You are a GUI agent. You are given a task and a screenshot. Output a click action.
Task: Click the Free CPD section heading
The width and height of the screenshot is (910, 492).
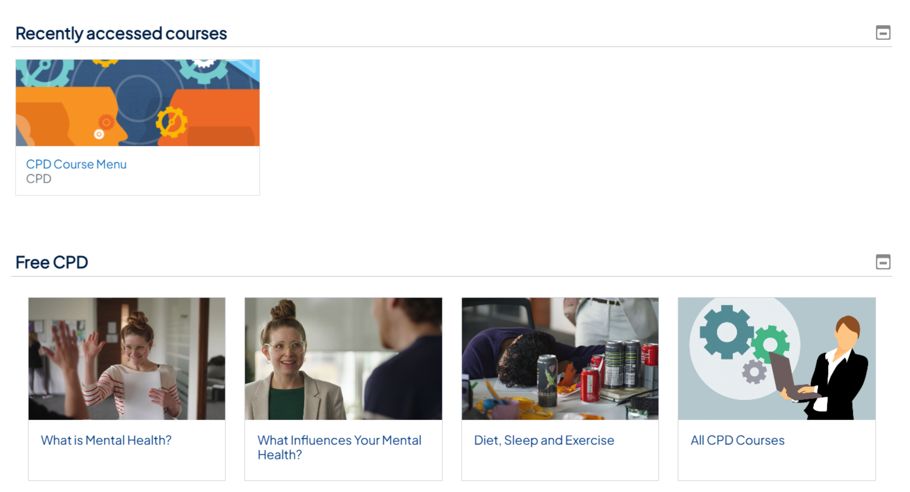52,262
